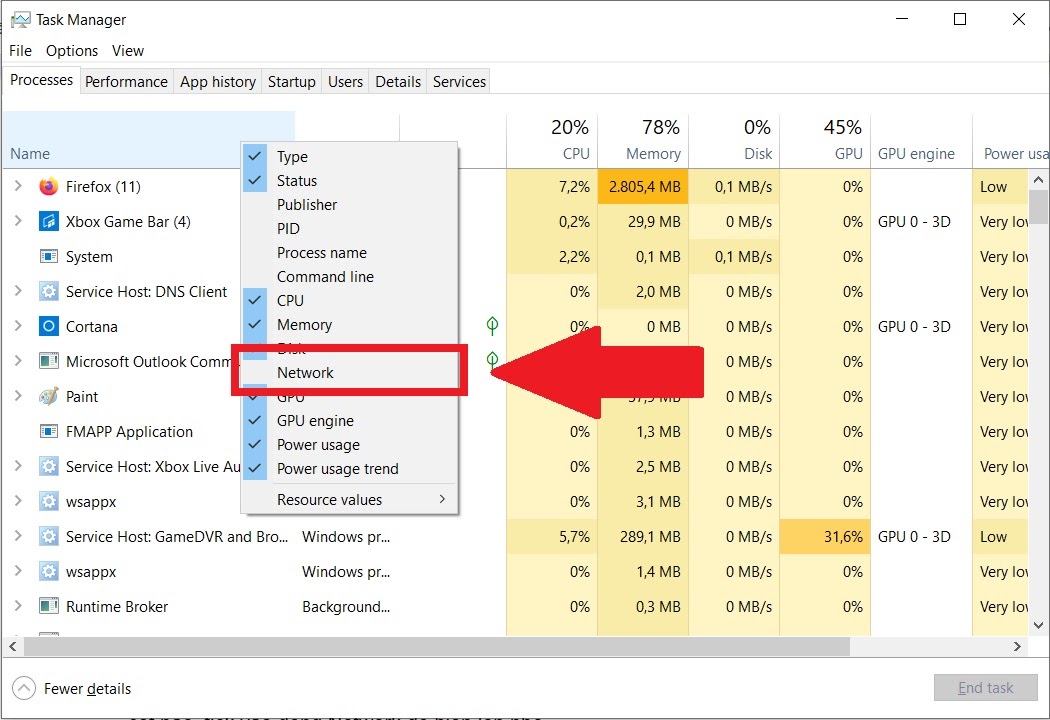Expand Service Host: GameDVR and Broadcast

point(18,536)
